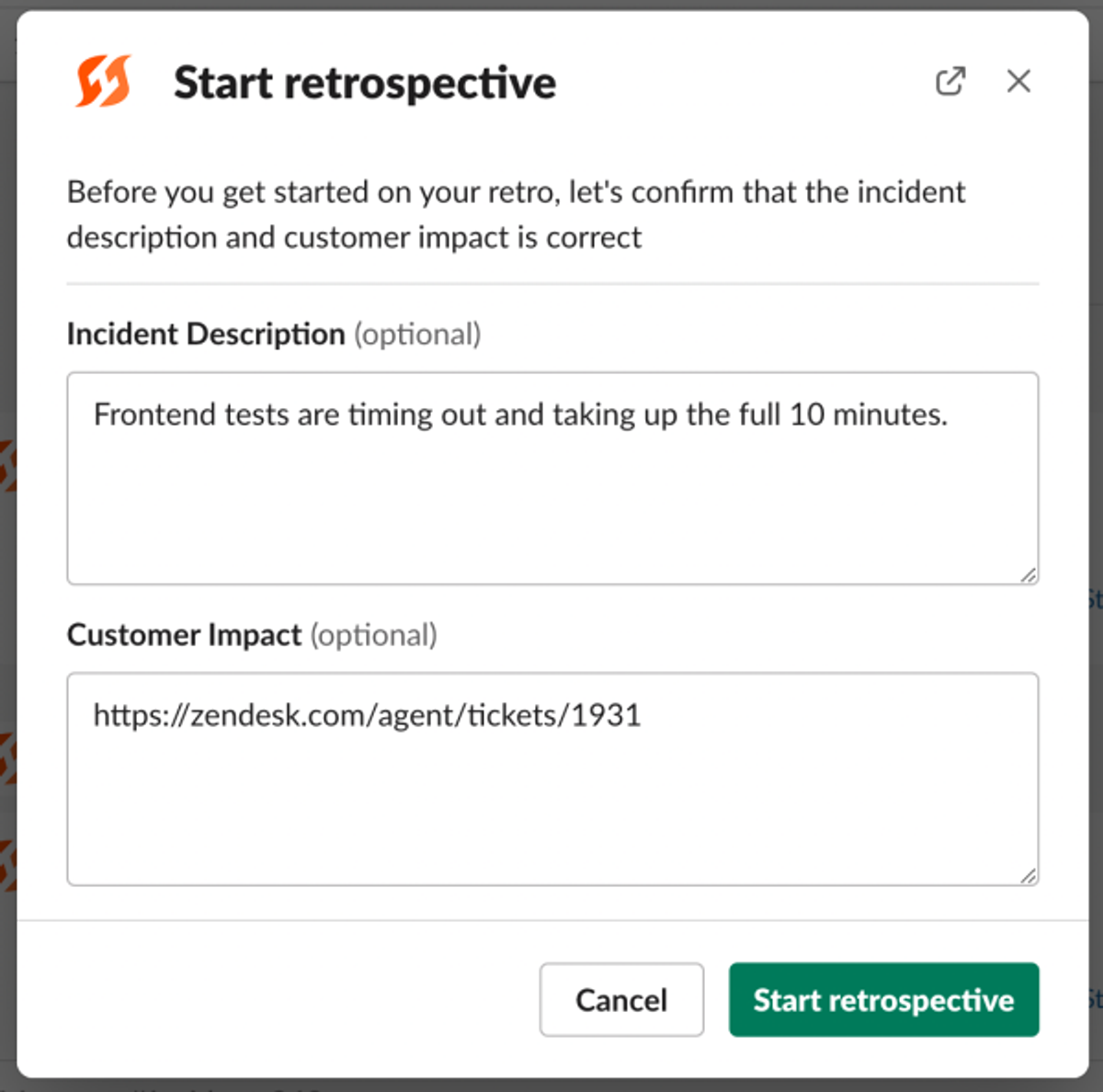The image size is (1103, 1092).
Task: Click "(optional)" next to Customer Impact
Action: pyautogui.click(x=373, y=634)
